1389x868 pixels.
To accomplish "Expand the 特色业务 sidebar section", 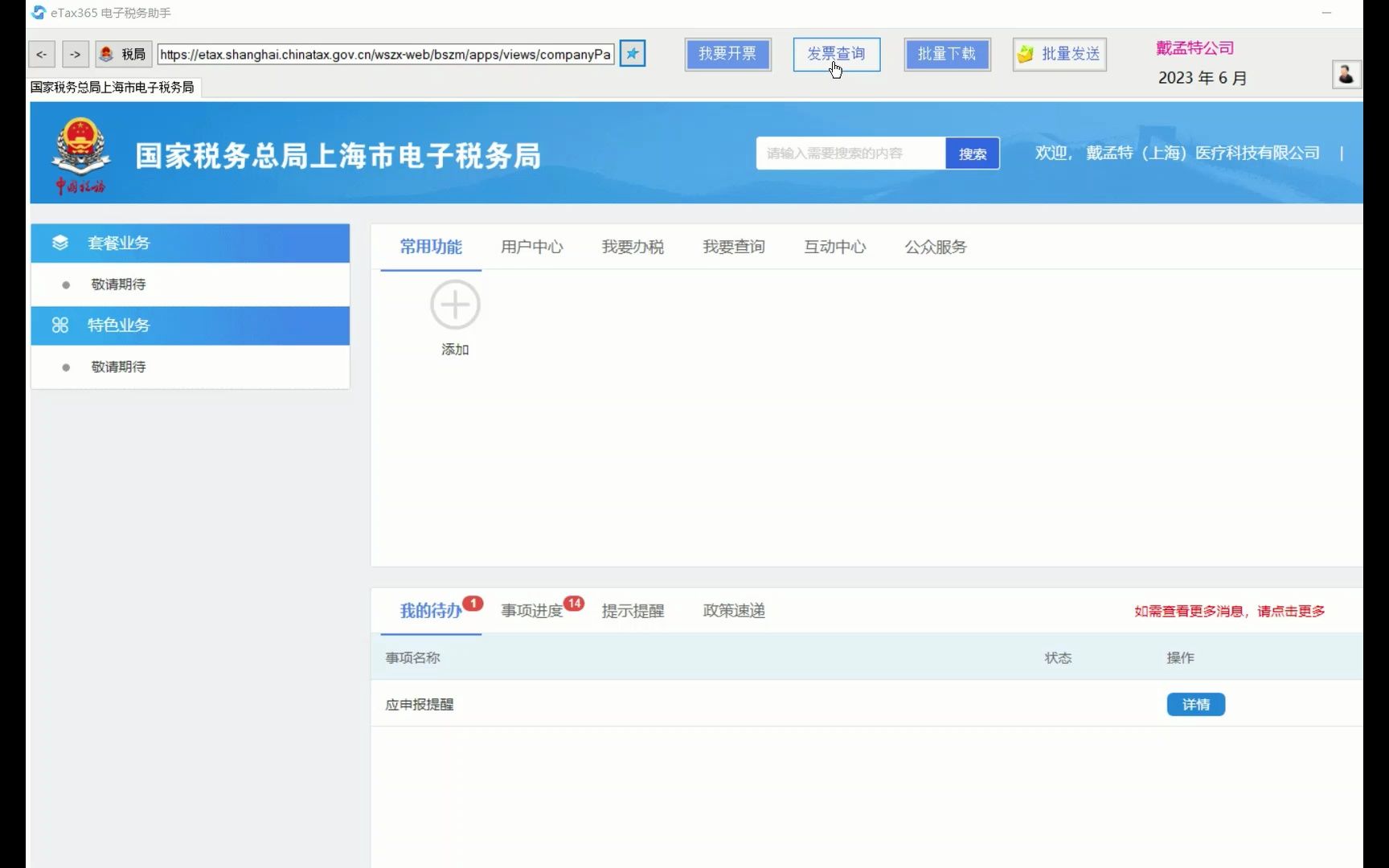I will [191, 325].
